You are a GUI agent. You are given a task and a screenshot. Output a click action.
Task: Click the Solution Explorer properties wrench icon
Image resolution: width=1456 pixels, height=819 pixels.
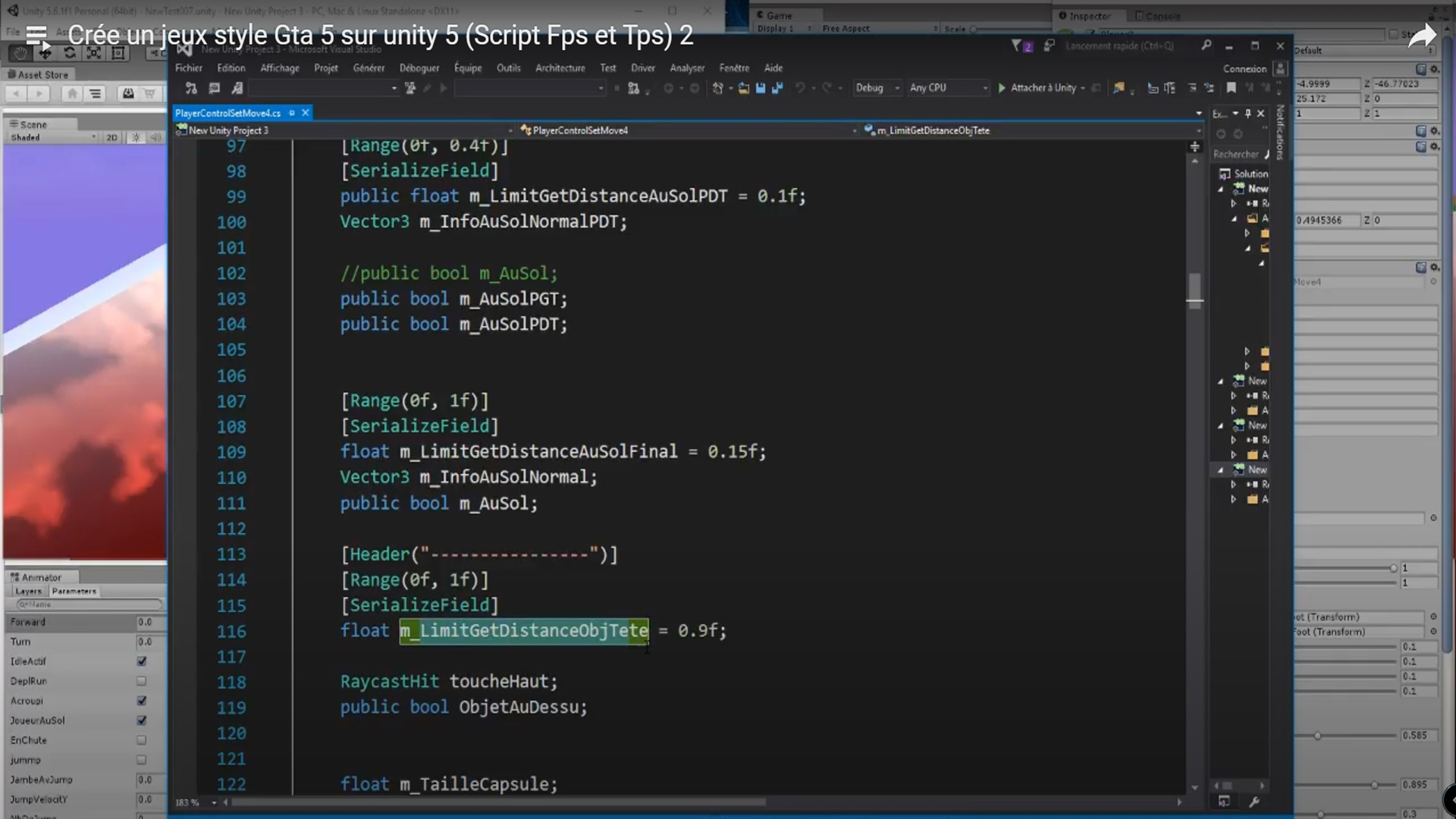1254,802
